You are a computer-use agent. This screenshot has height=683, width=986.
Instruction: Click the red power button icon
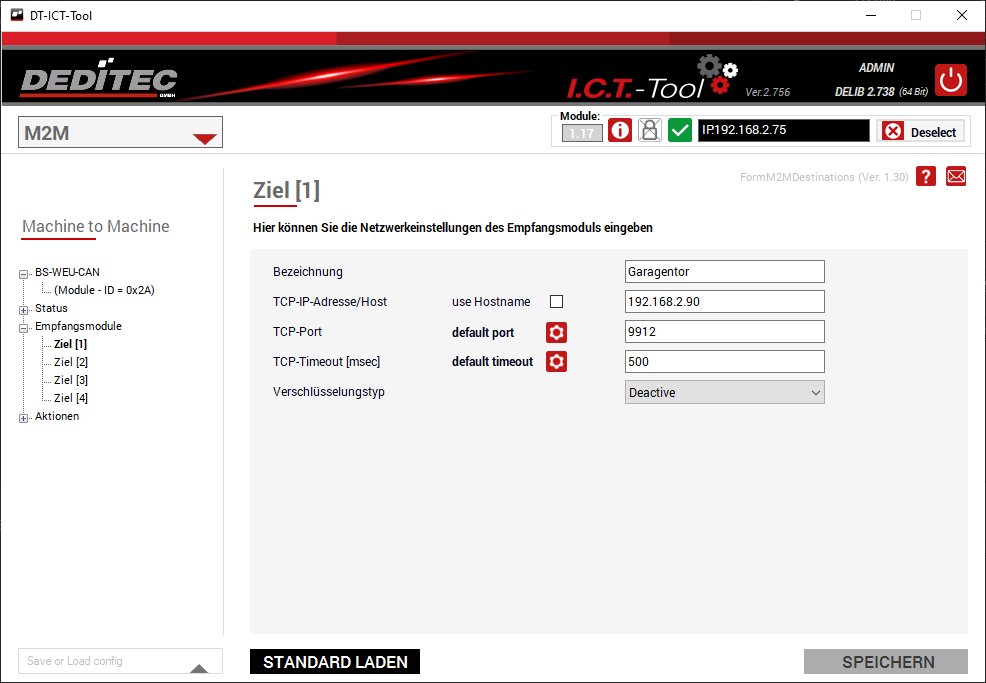950,80
